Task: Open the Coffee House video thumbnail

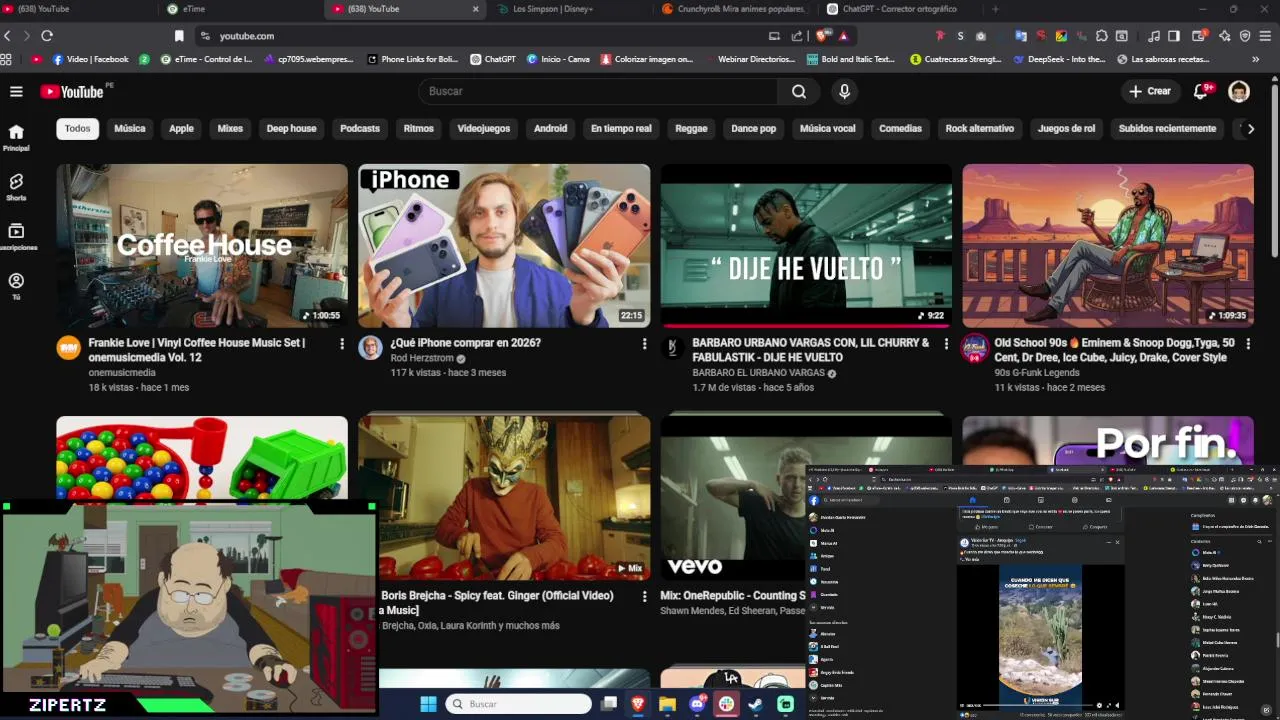Action: tap(202, 246)
